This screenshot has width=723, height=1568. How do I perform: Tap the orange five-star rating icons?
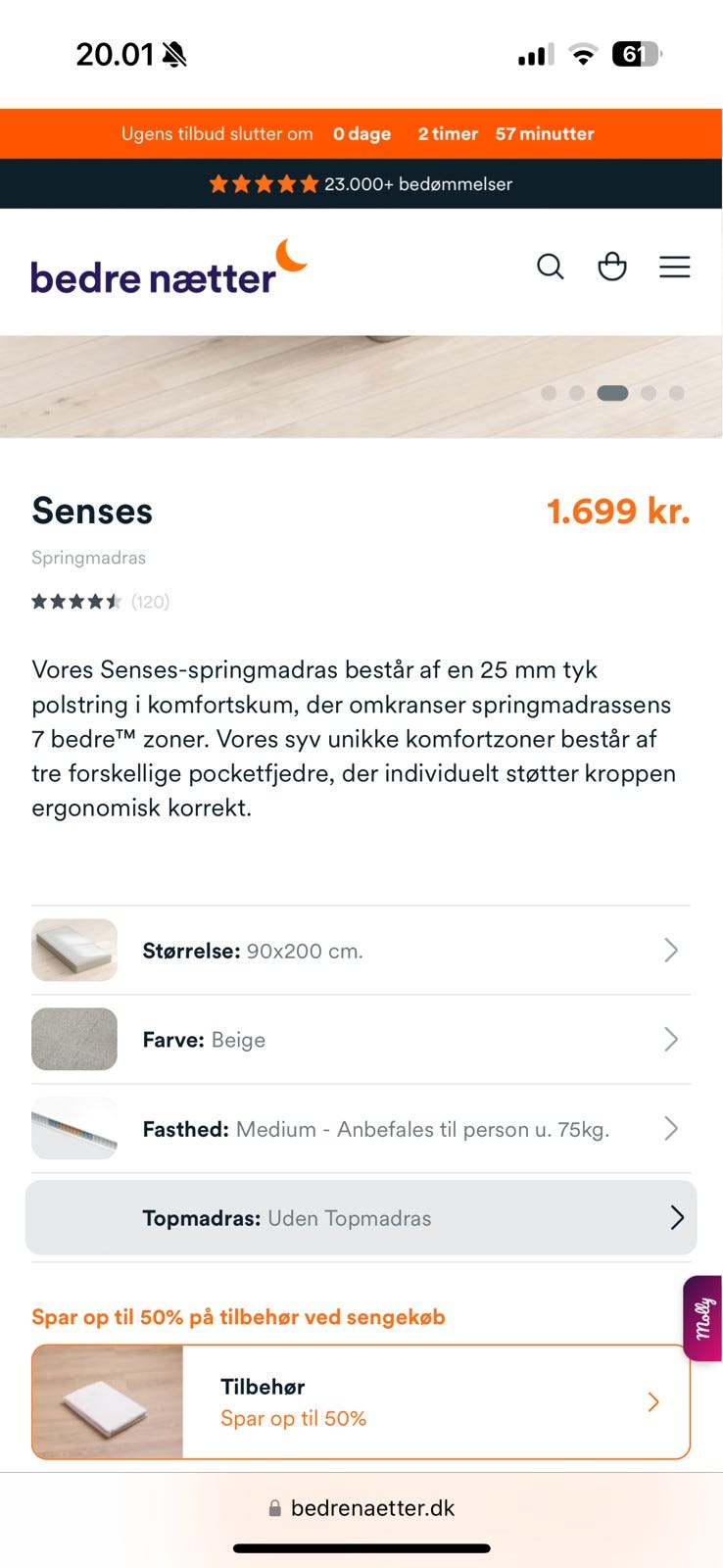click(x=264, y=184)
